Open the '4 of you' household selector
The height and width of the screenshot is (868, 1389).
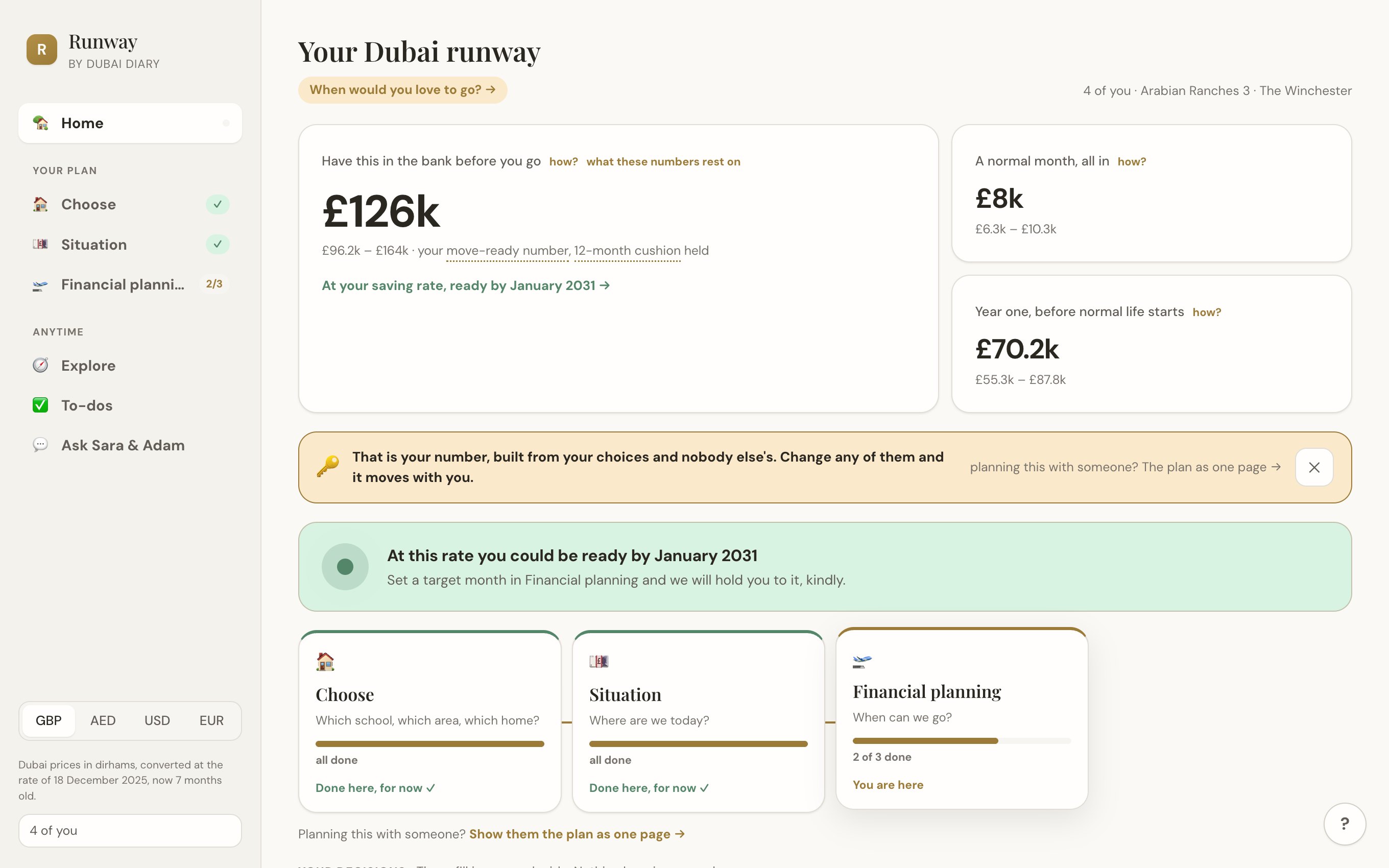point(130,830)
